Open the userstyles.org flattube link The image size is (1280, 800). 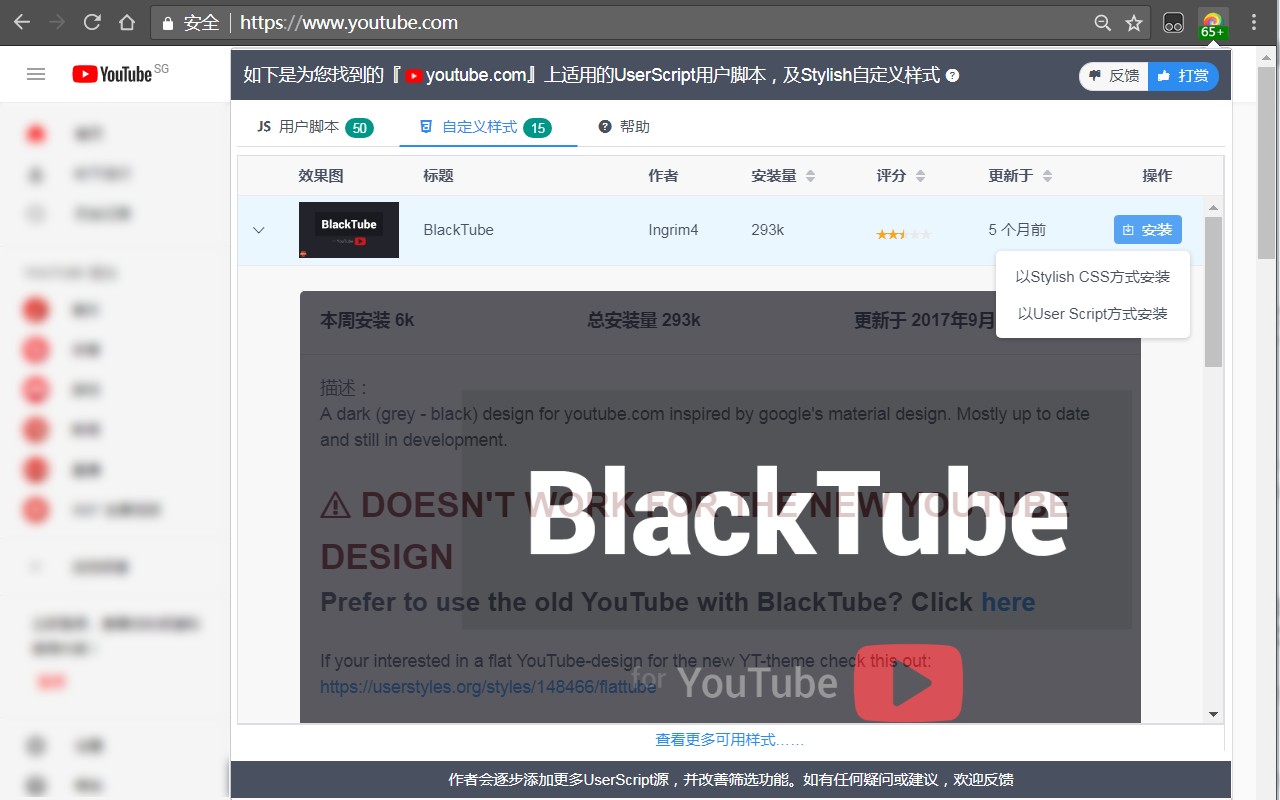point(488,687)
